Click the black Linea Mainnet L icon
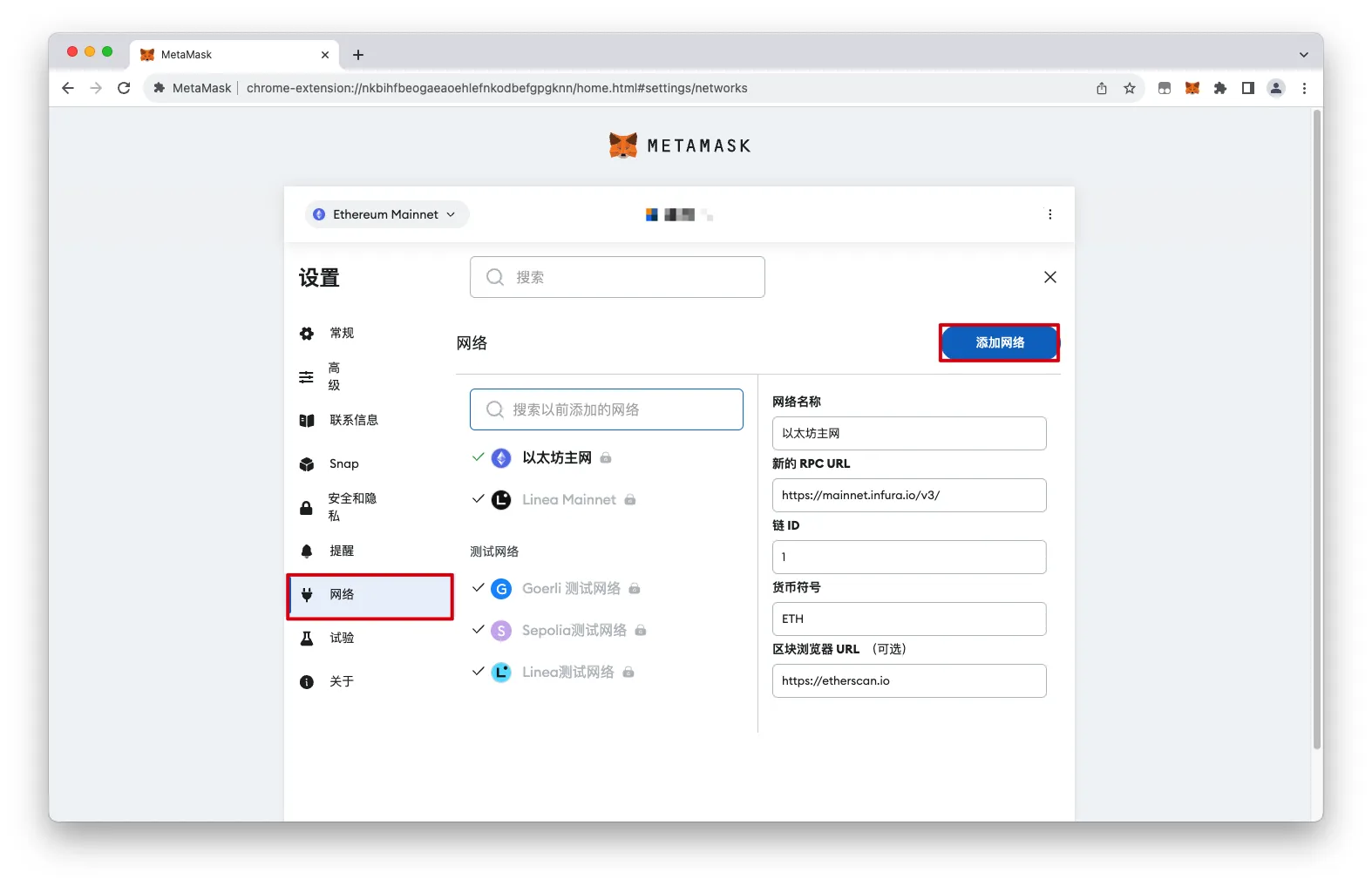1372x886 pixels. tap(501, 500)
